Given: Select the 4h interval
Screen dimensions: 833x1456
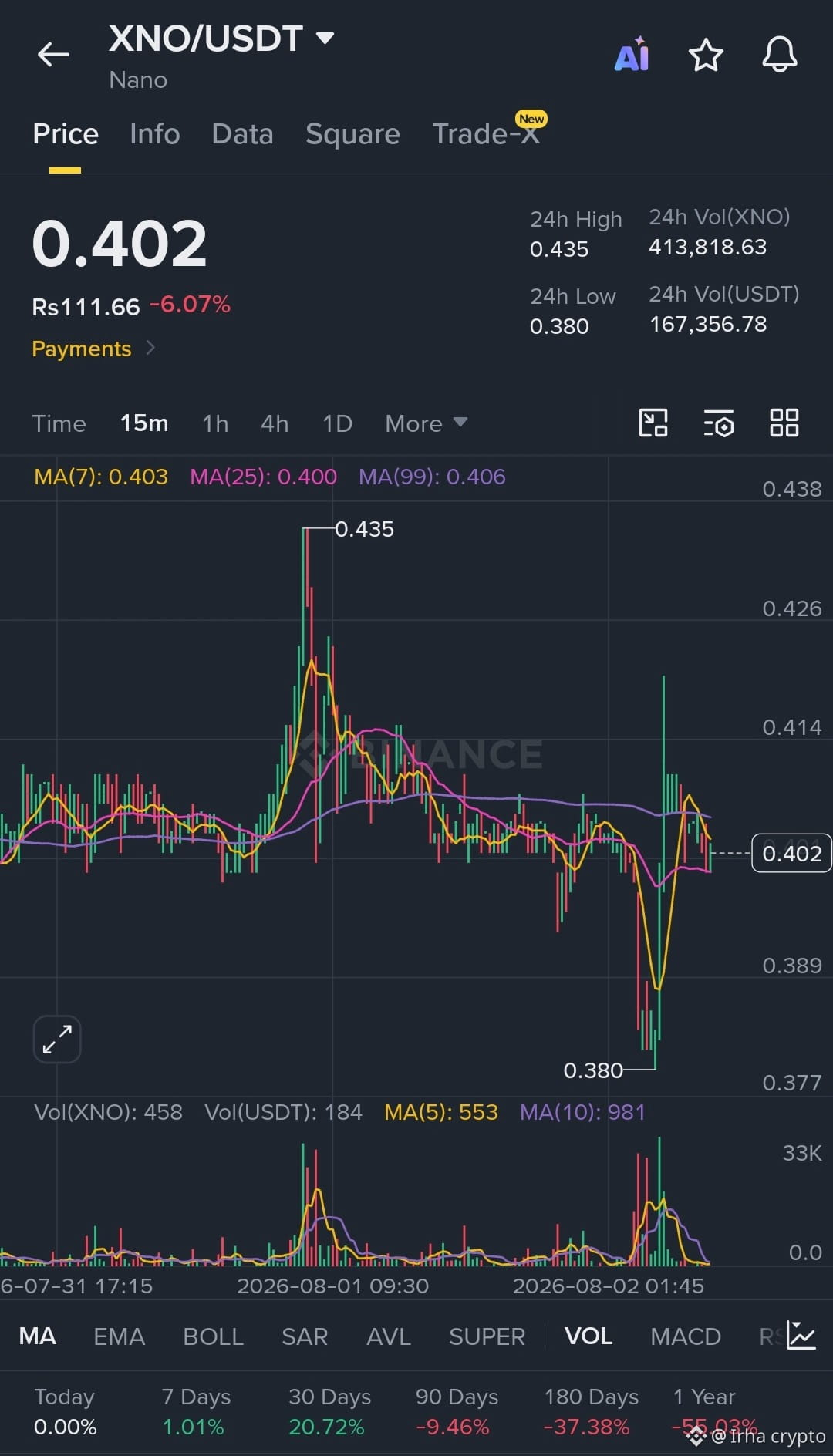Looking at the screenshot, I should [x=275, y=423].
